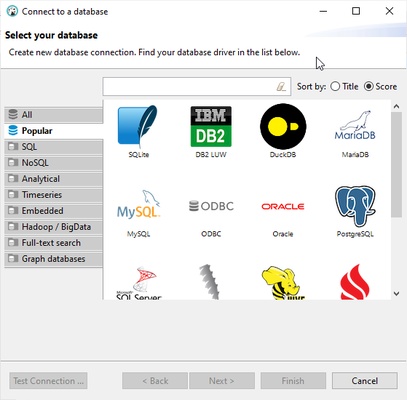The width and height of the screenshot is (407, 400).
Task: Sort drivers by Title
Action: 344,87
